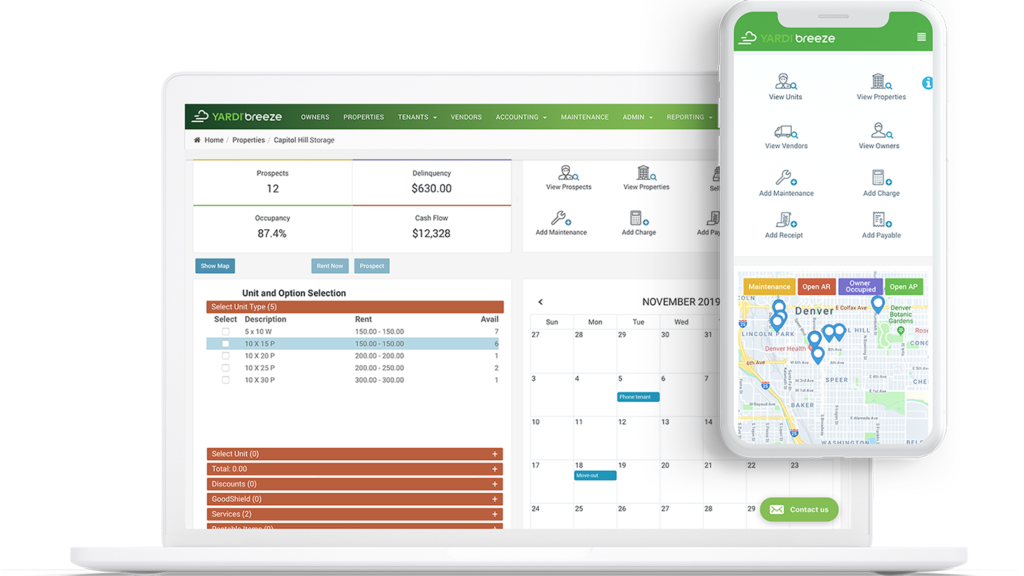The height and width of the screenshot is (576, 1024).
Task: Open the hamburger menu on the mobile app
Action: click(x=923, y=36)
